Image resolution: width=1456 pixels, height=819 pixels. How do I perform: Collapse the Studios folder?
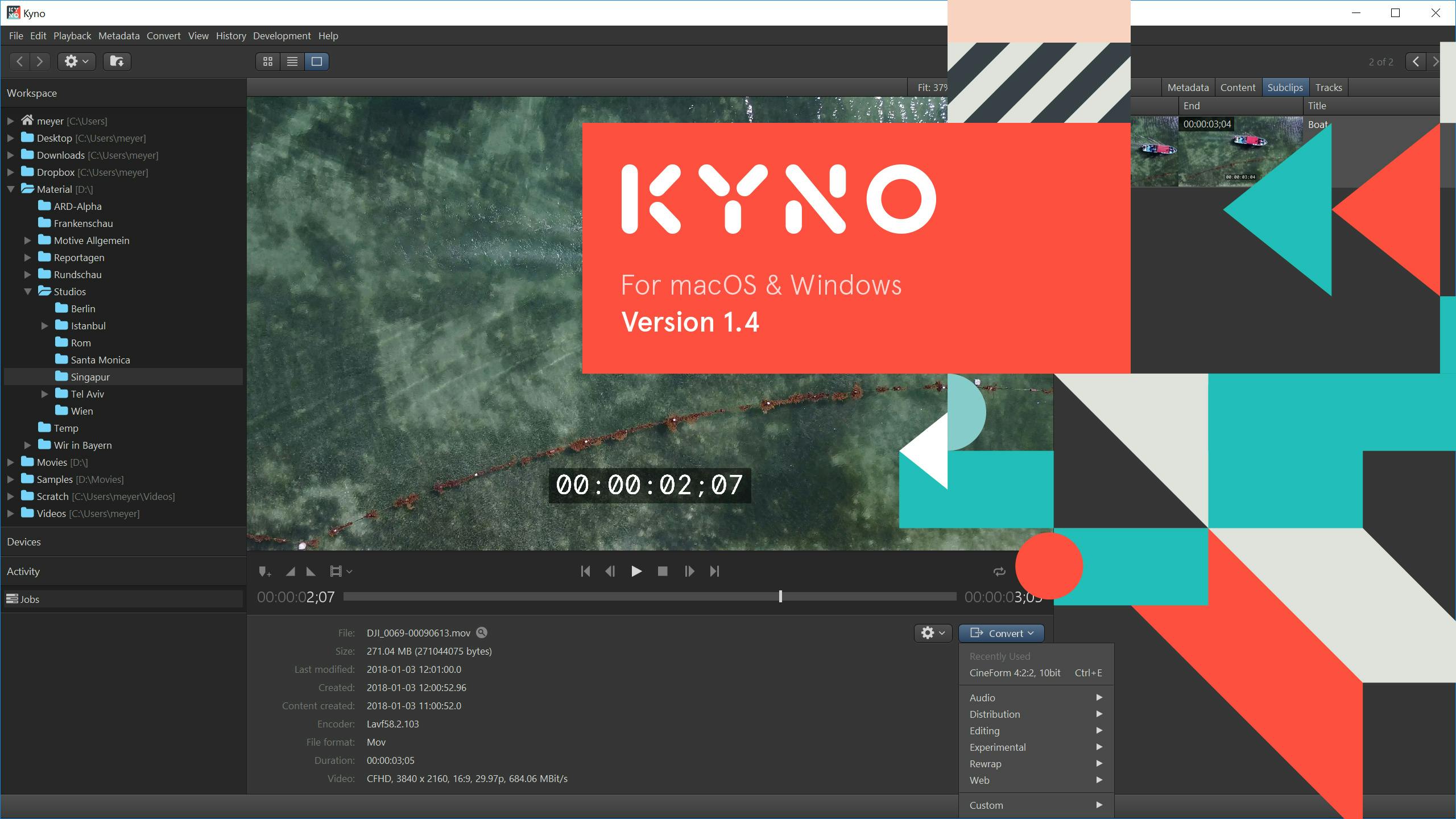click(28, 292)
